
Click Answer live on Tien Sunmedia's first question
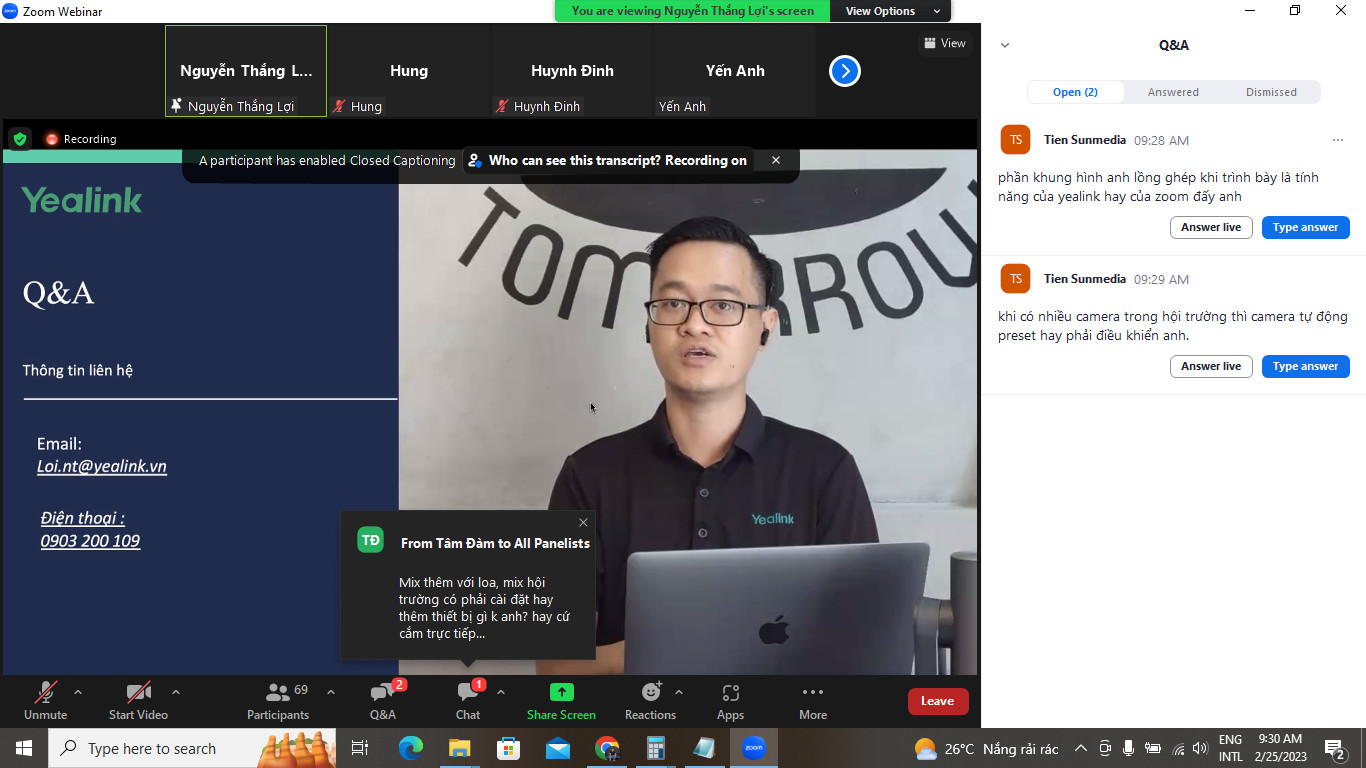[1211, 227]
